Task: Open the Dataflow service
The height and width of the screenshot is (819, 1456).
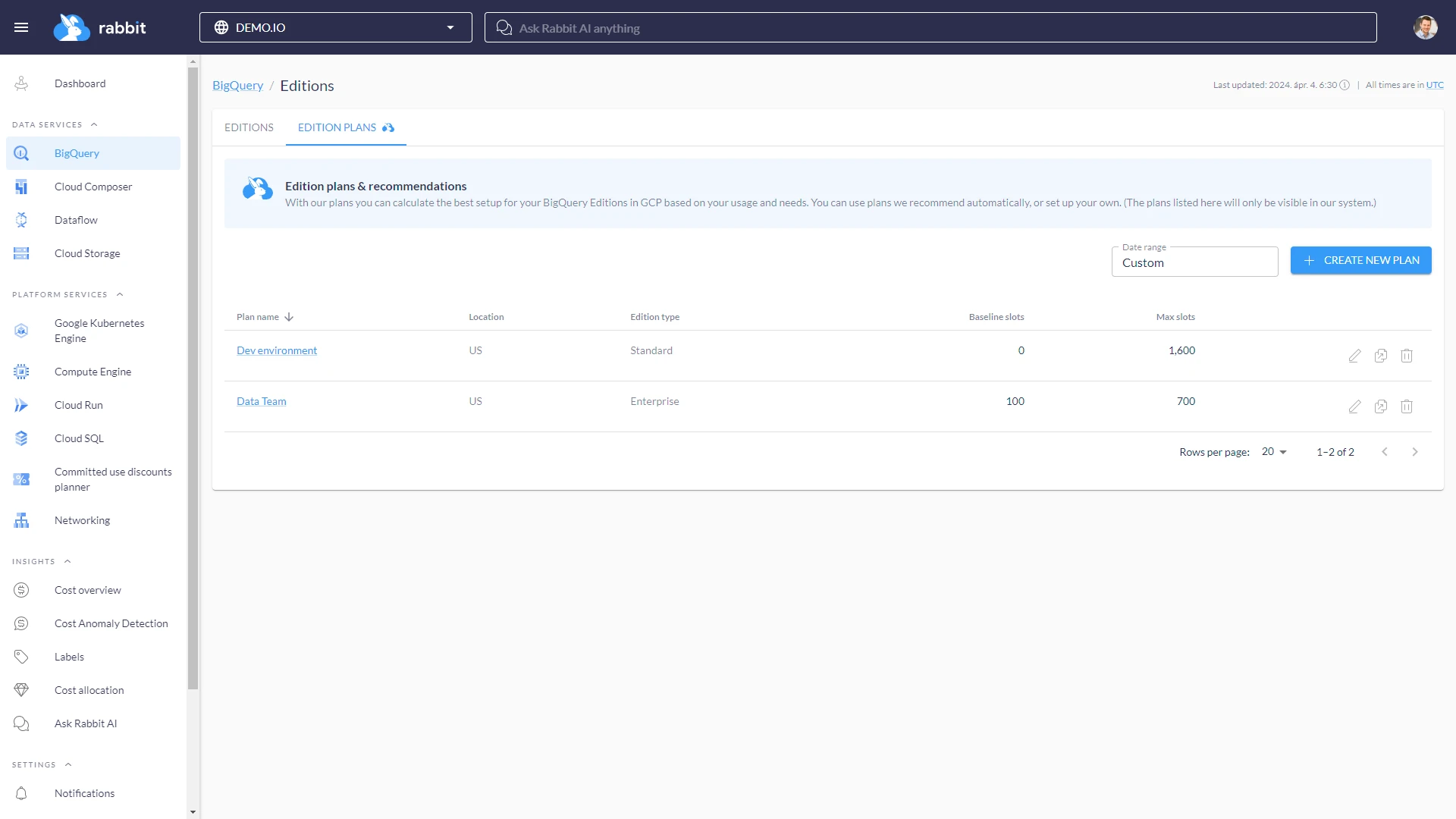Action: click(x=76, y=219)
